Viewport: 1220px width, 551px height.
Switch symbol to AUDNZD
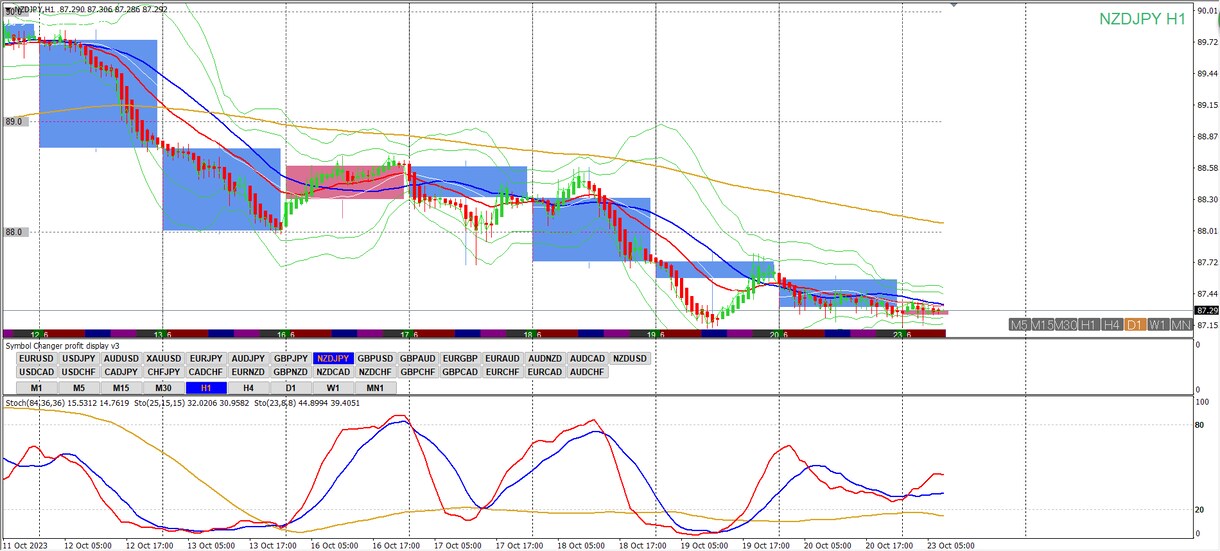coord(545,358)
